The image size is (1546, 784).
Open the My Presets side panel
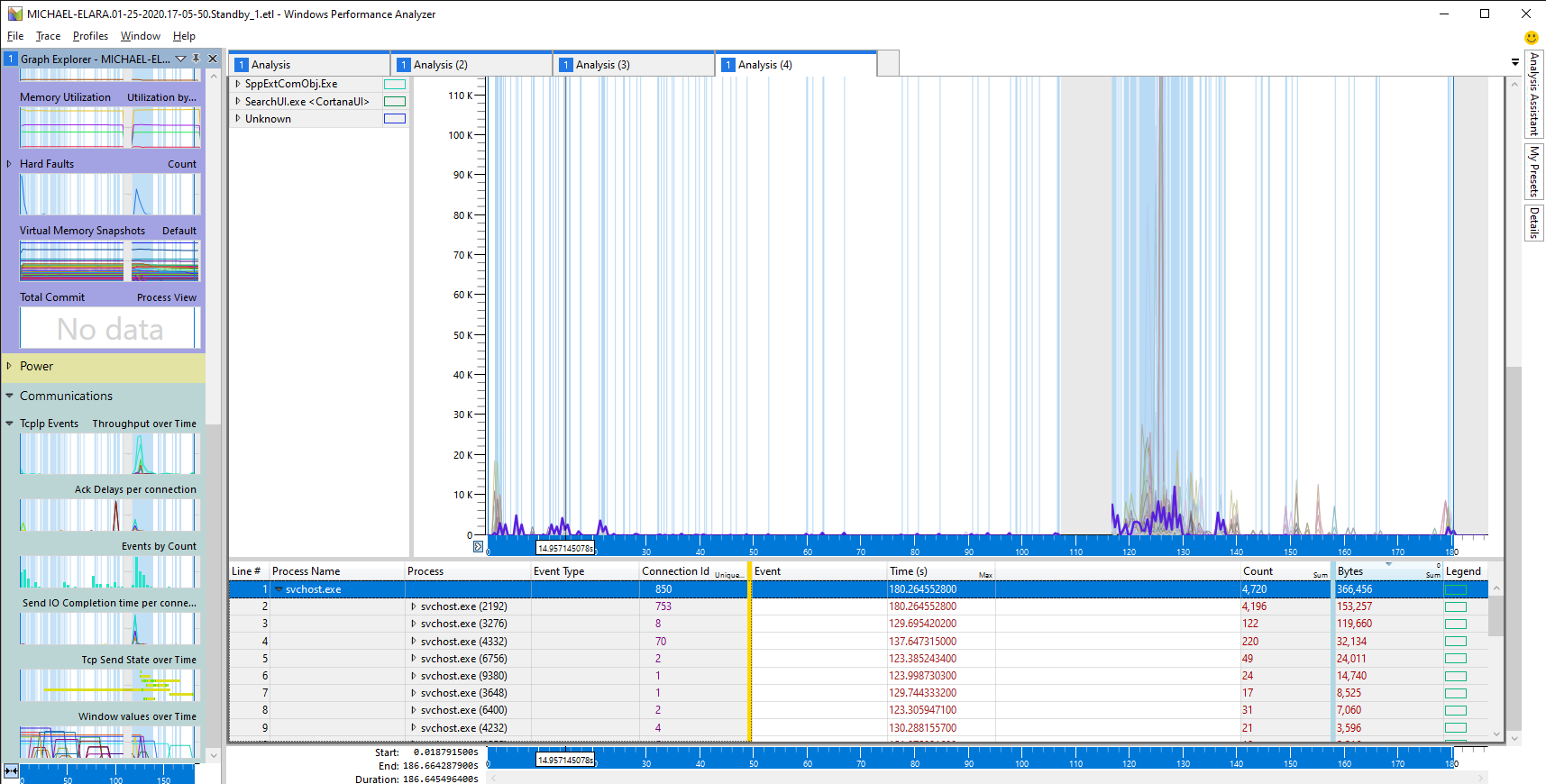click(x=1533, y=171)
